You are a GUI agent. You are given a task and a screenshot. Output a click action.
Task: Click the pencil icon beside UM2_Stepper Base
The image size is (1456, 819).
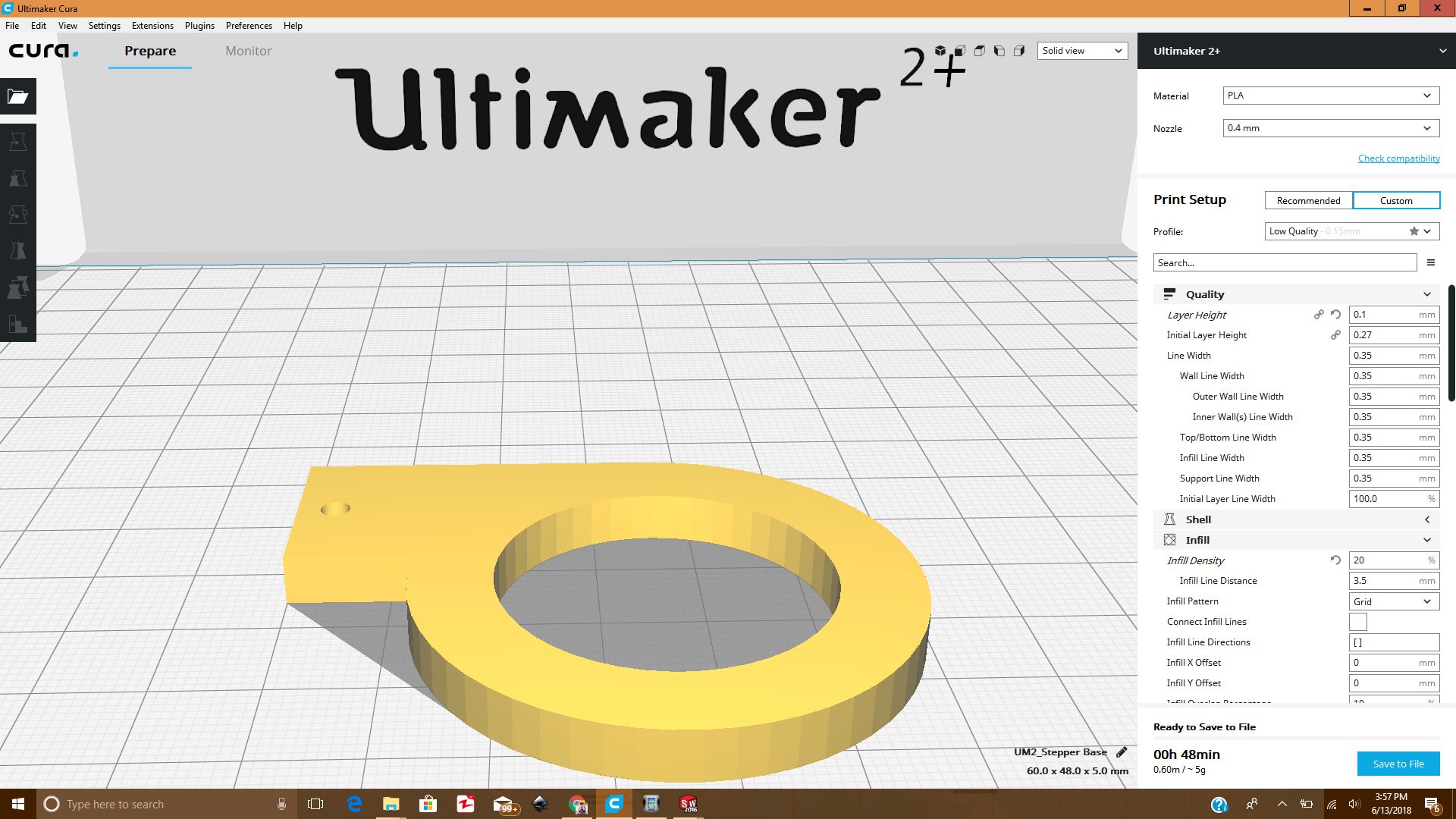[x=1122, y=752]
